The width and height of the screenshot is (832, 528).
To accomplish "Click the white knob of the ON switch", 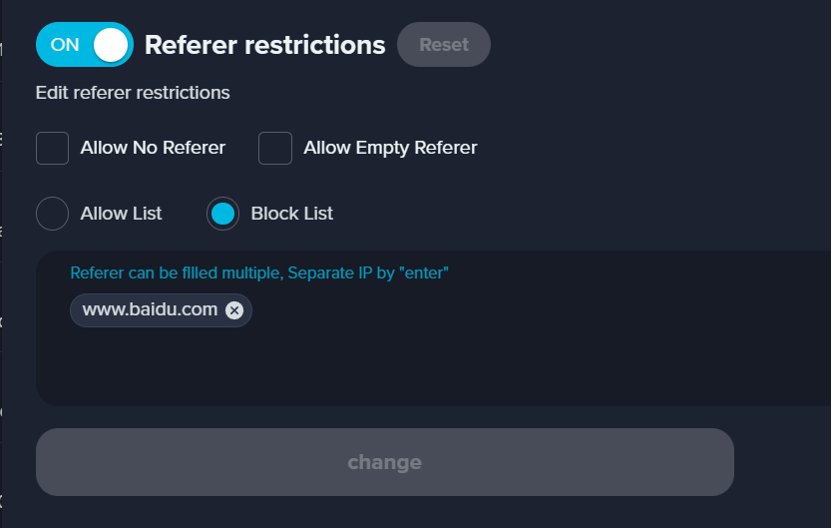I will click(110, 45).
